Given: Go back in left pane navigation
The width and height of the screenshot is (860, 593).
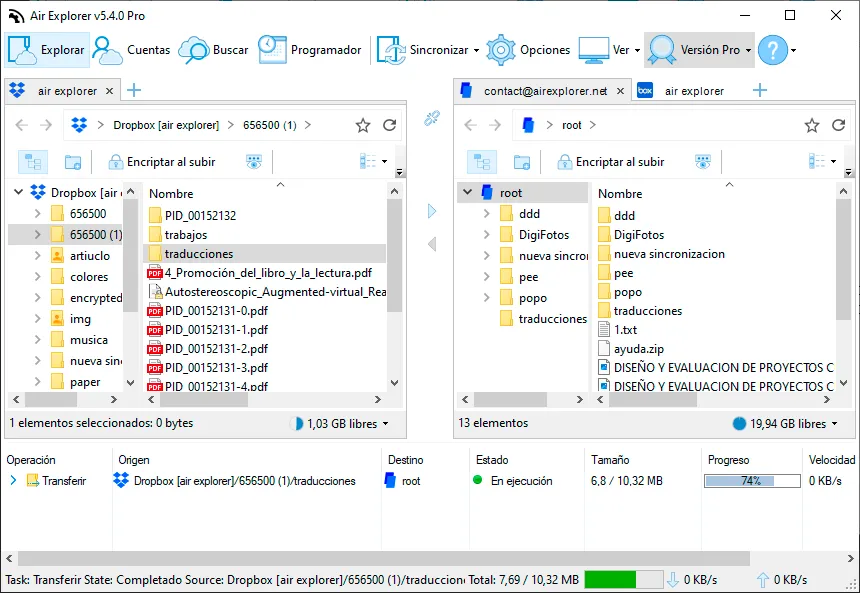Looking at the screenshot, I should tap(21, 125).
